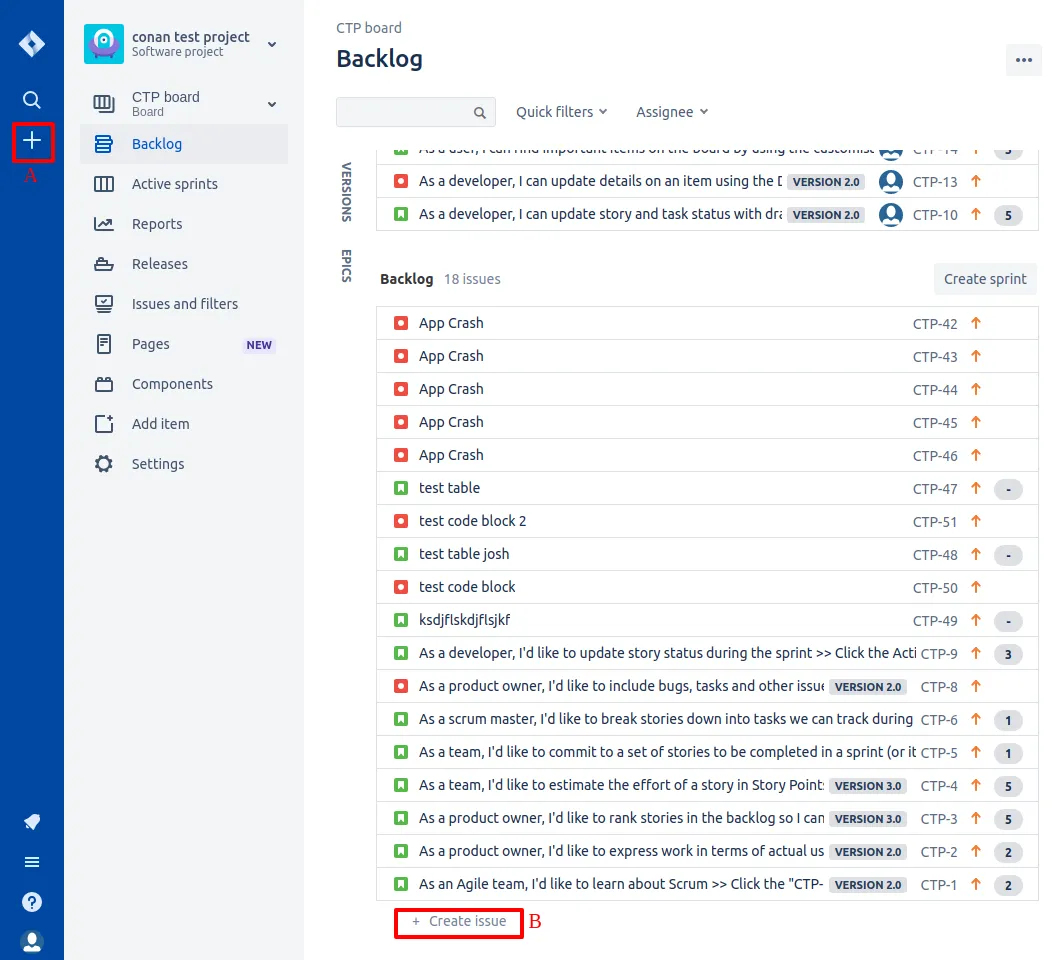Screen dimensions: 1059x960
Task: Expand the VERSIONS side panel
Action: 346,192
